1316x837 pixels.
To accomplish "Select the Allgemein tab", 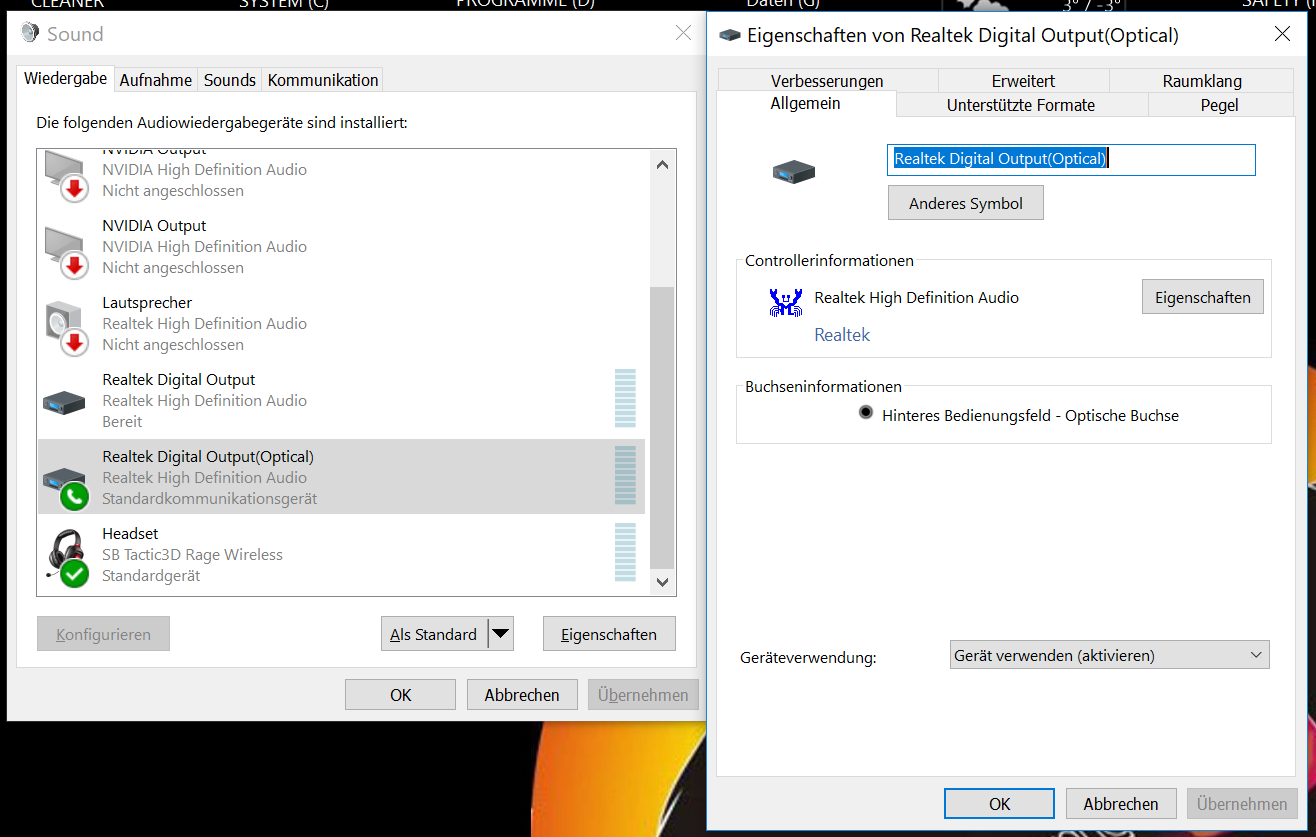I will click(806, 104).
